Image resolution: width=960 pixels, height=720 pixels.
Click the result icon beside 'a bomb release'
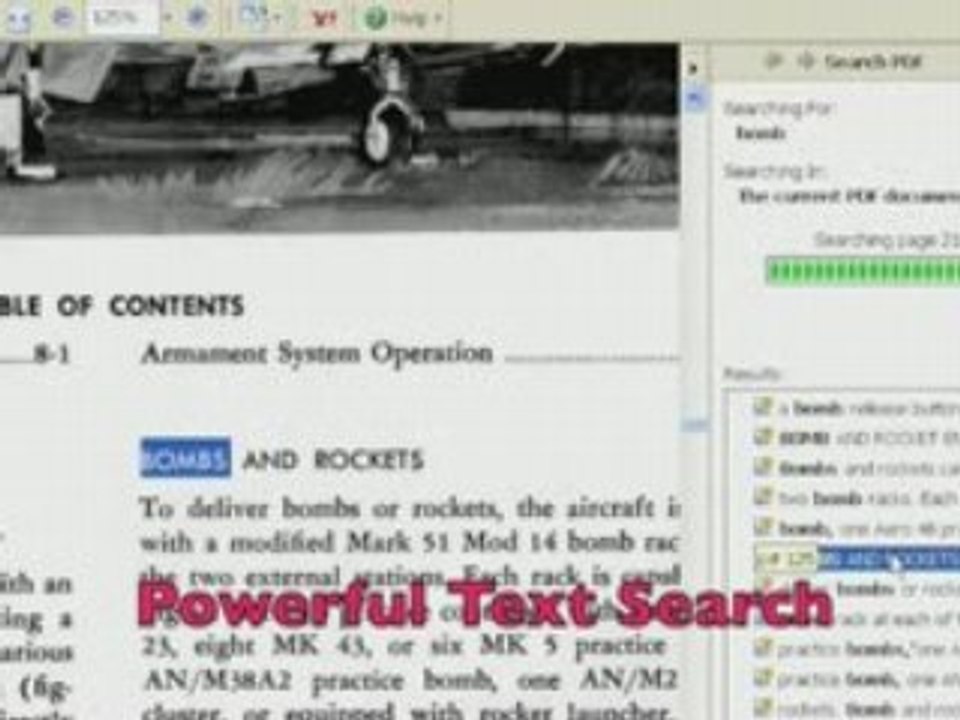[x=762, y=407]
